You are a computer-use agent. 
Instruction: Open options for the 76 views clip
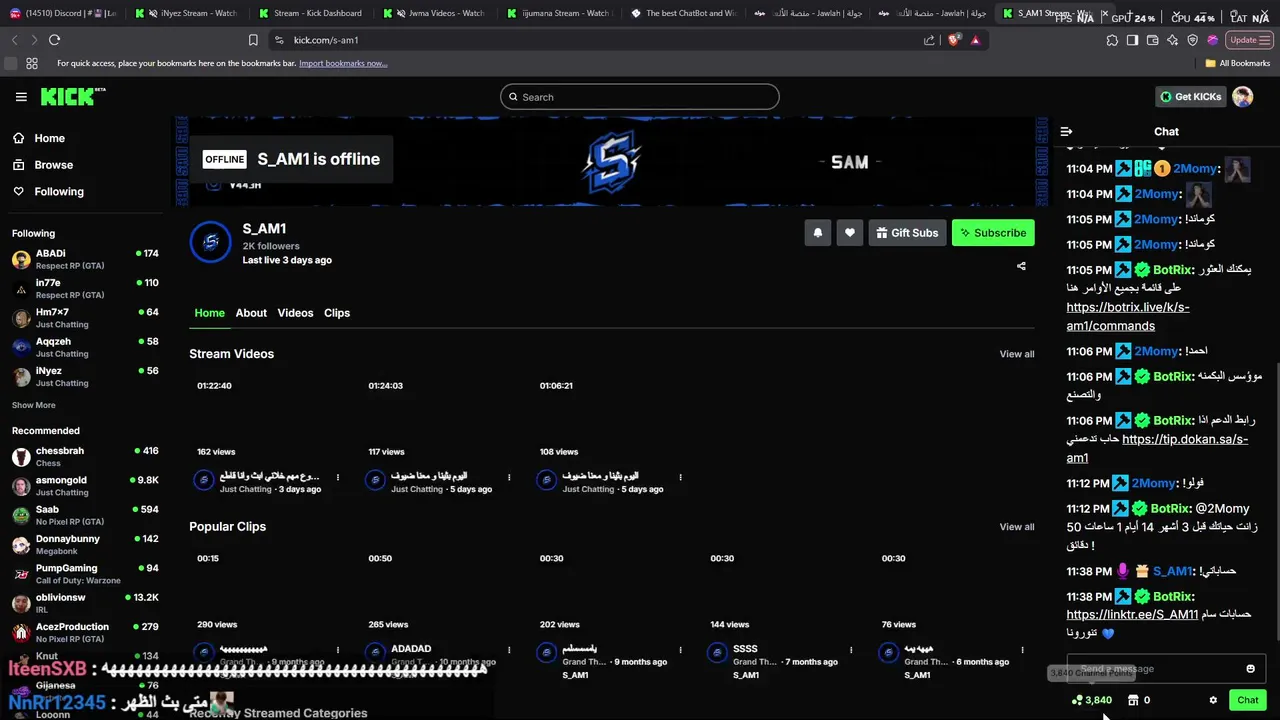click(x=1022, y=650)
